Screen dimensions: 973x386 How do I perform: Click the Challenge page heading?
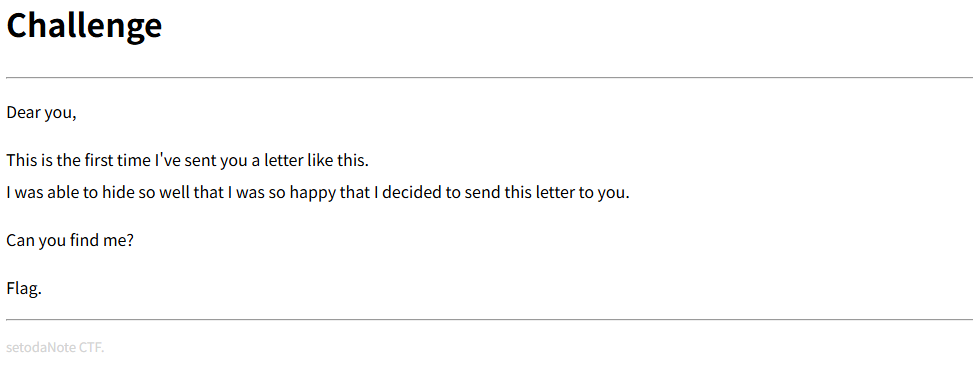pos(84,27)
